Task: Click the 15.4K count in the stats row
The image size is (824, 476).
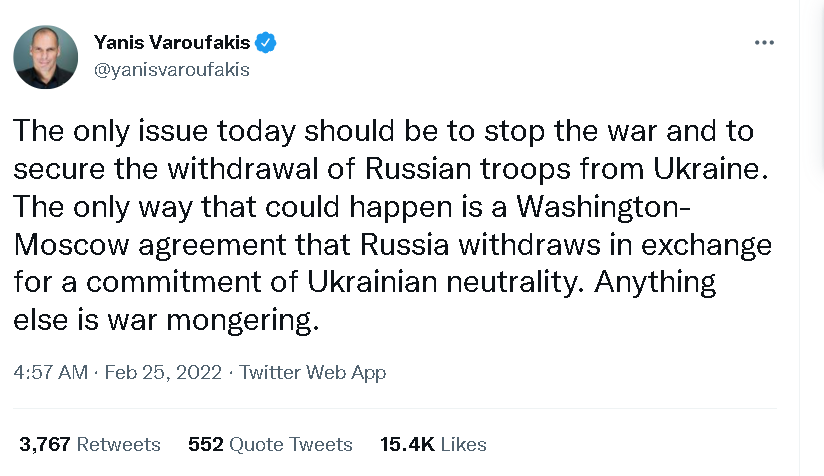Action: tap(407, 444)
